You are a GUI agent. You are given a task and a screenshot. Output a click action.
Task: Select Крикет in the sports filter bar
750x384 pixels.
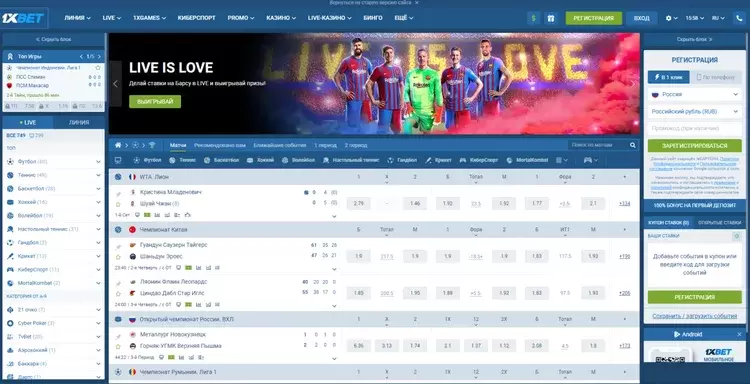(x=438, y=160)
